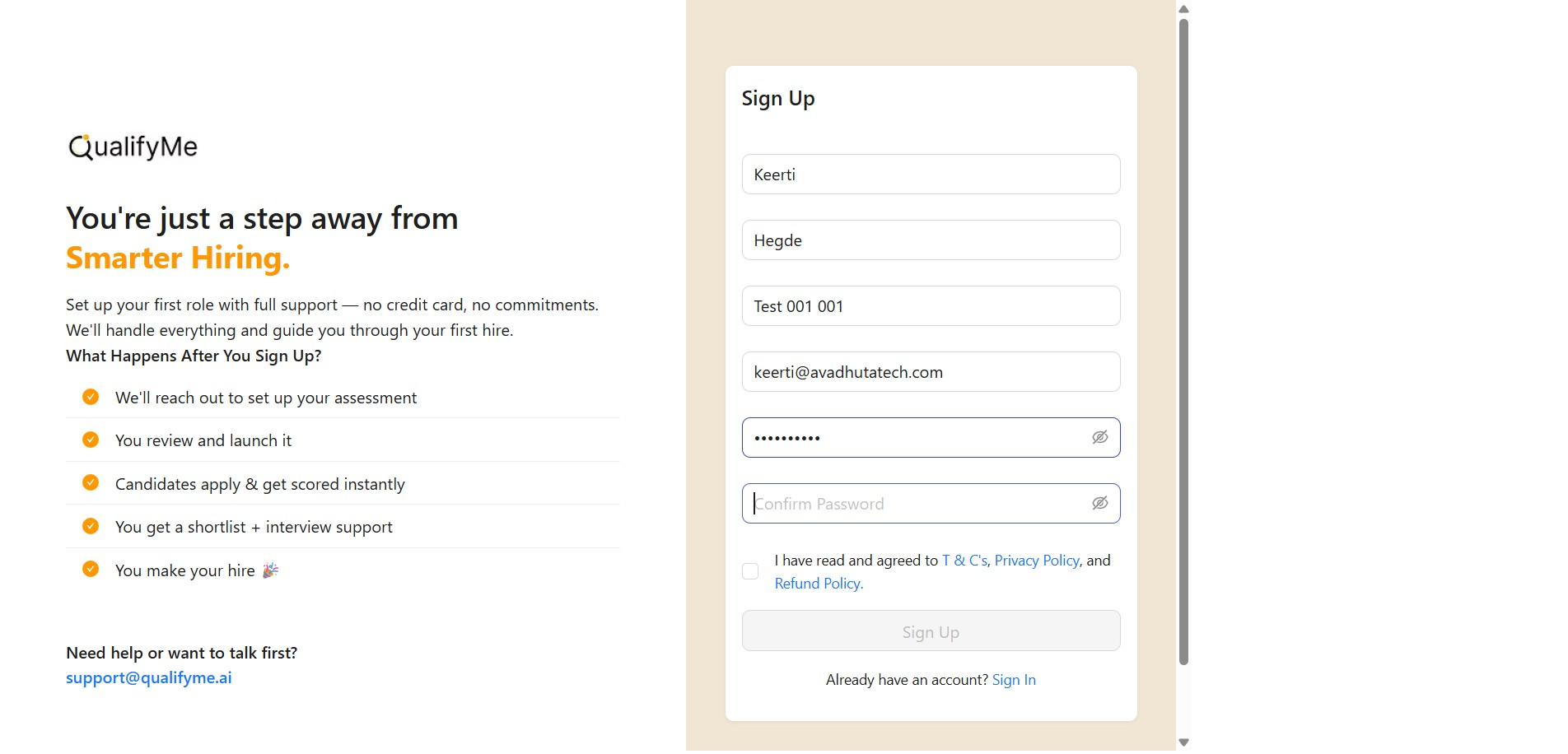Click checkmark icon beside 'You make your hire'
Image resolution: width=1568 pixels, height=754 pixels.
click(x=91, y=569)
